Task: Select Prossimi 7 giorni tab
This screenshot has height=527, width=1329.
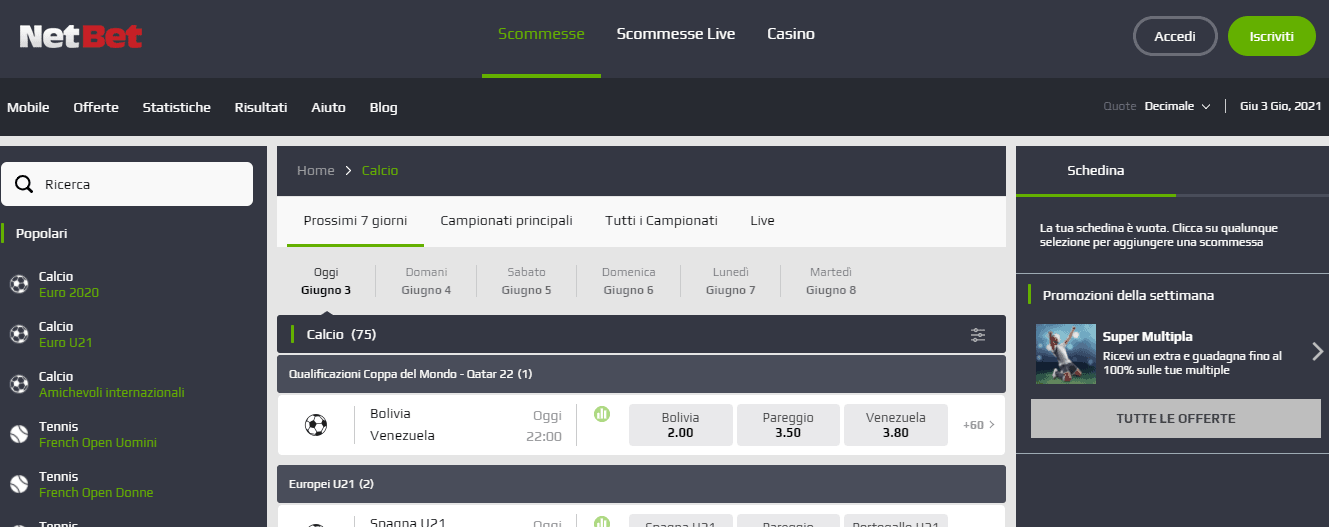Action: click(355, 221)
